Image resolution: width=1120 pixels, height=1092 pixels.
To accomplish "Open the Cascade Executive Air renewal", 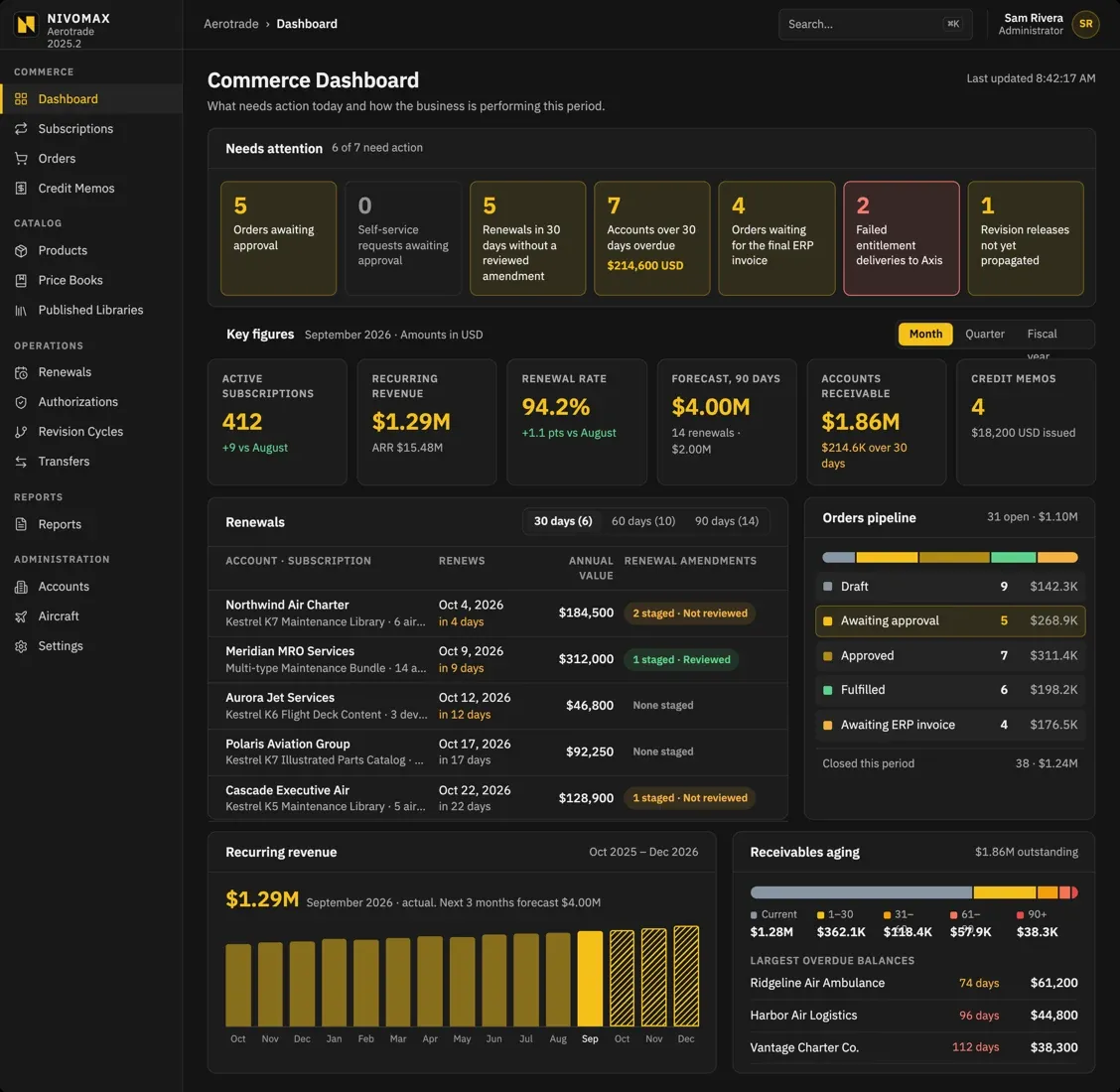I will pos(497,798).
